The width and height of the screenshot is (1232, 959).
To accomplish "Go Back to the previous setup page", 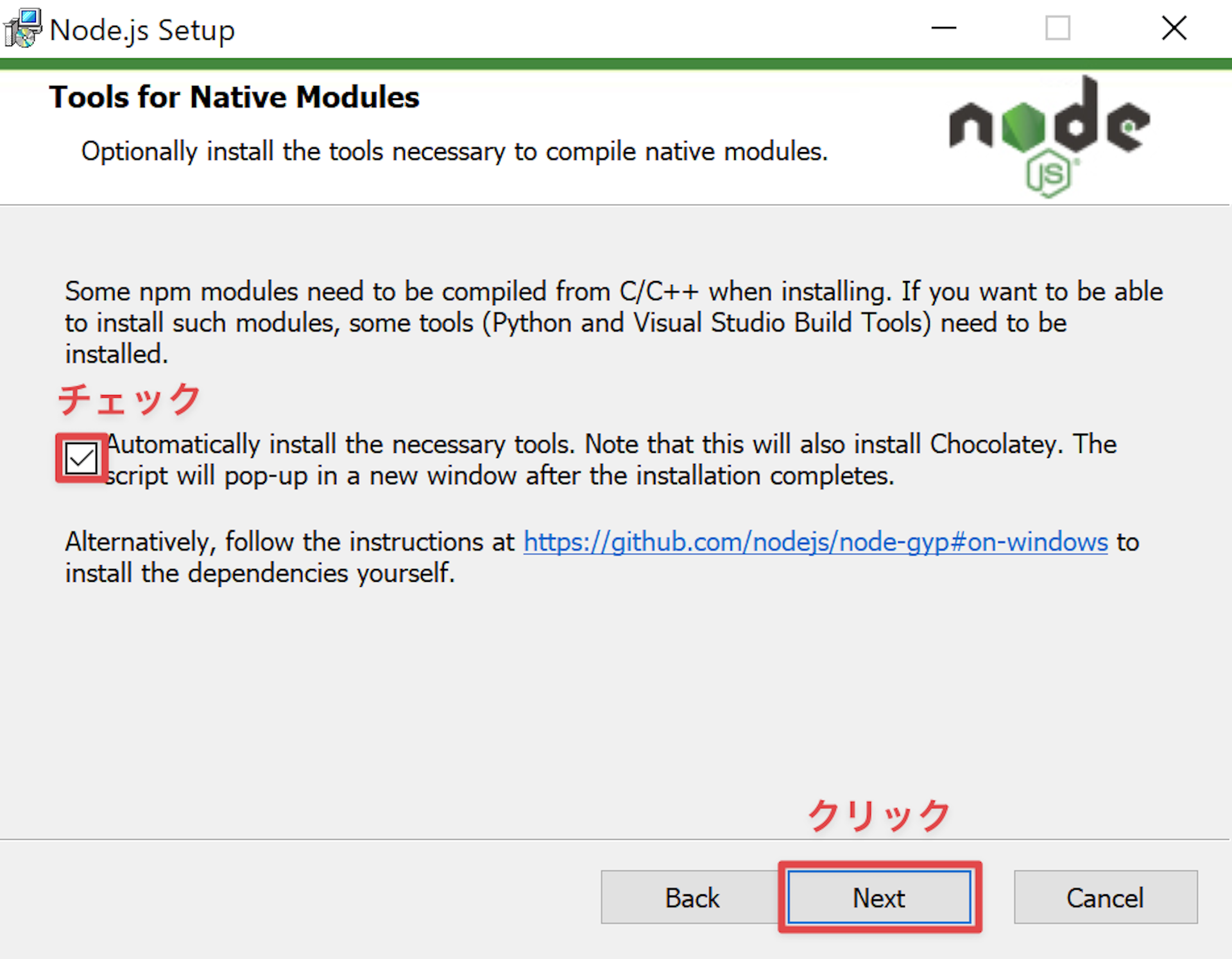I will click(692, 897).
